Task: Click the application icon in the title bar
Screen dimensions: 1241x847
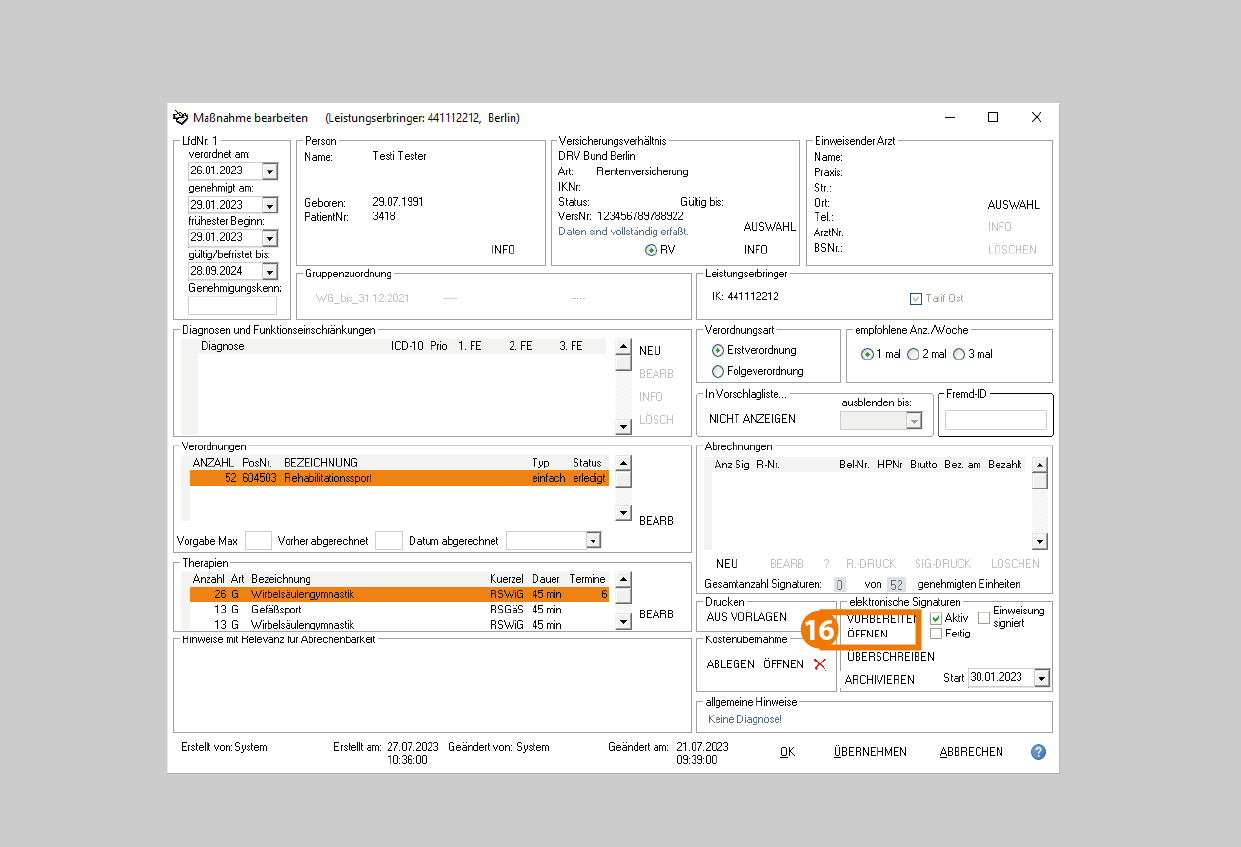Action: pos(181,118)
